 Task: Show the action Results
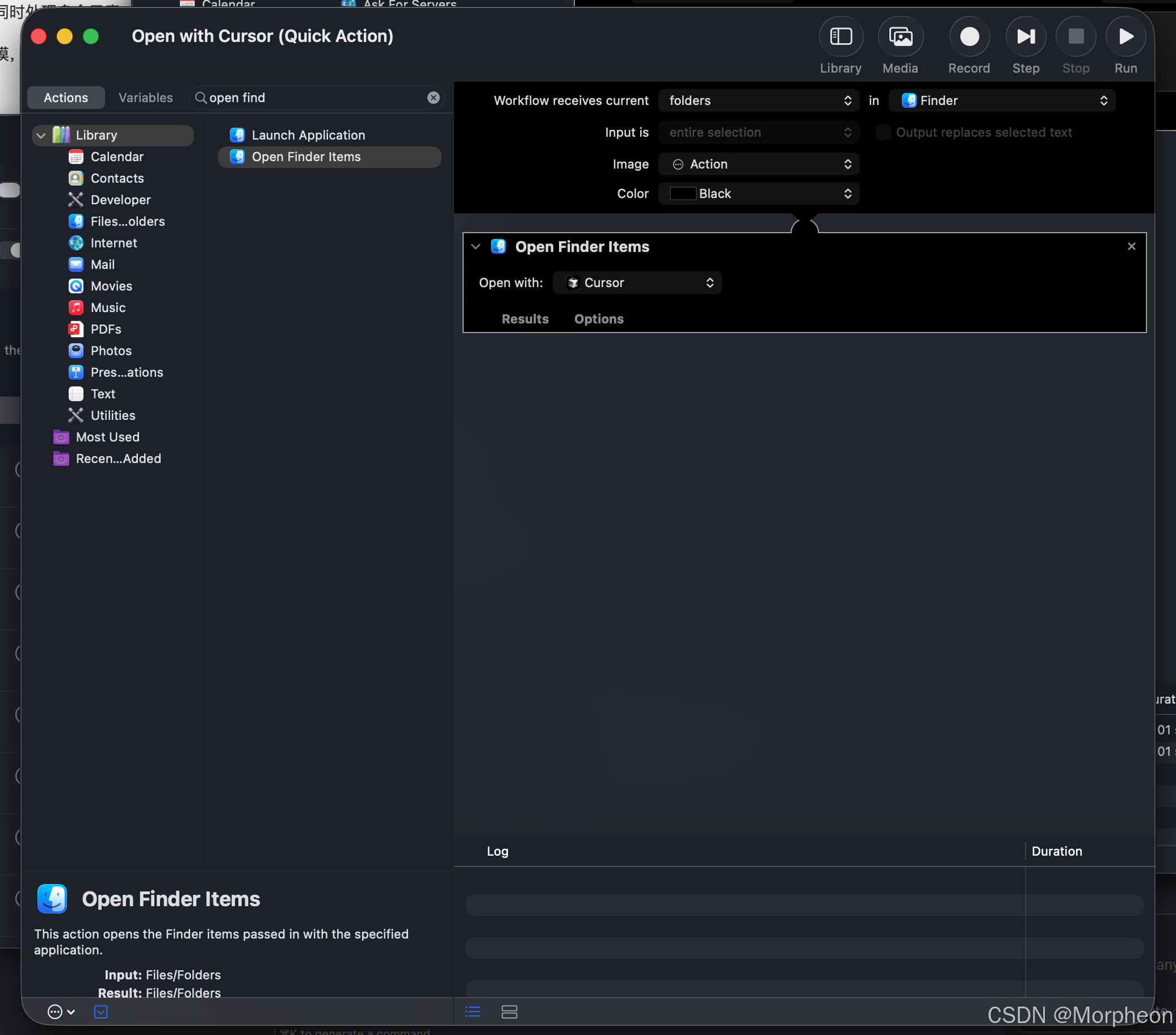coord(524,319)
